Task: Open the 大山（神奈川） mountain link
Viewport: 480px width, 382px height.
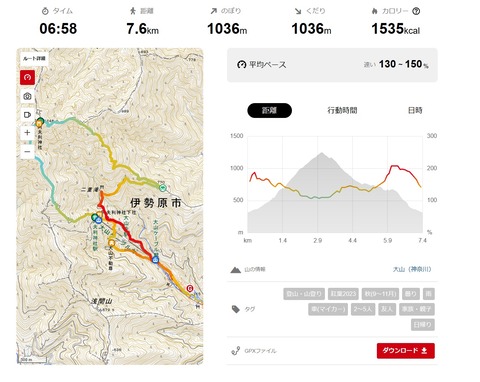Action: coord(412,269)
